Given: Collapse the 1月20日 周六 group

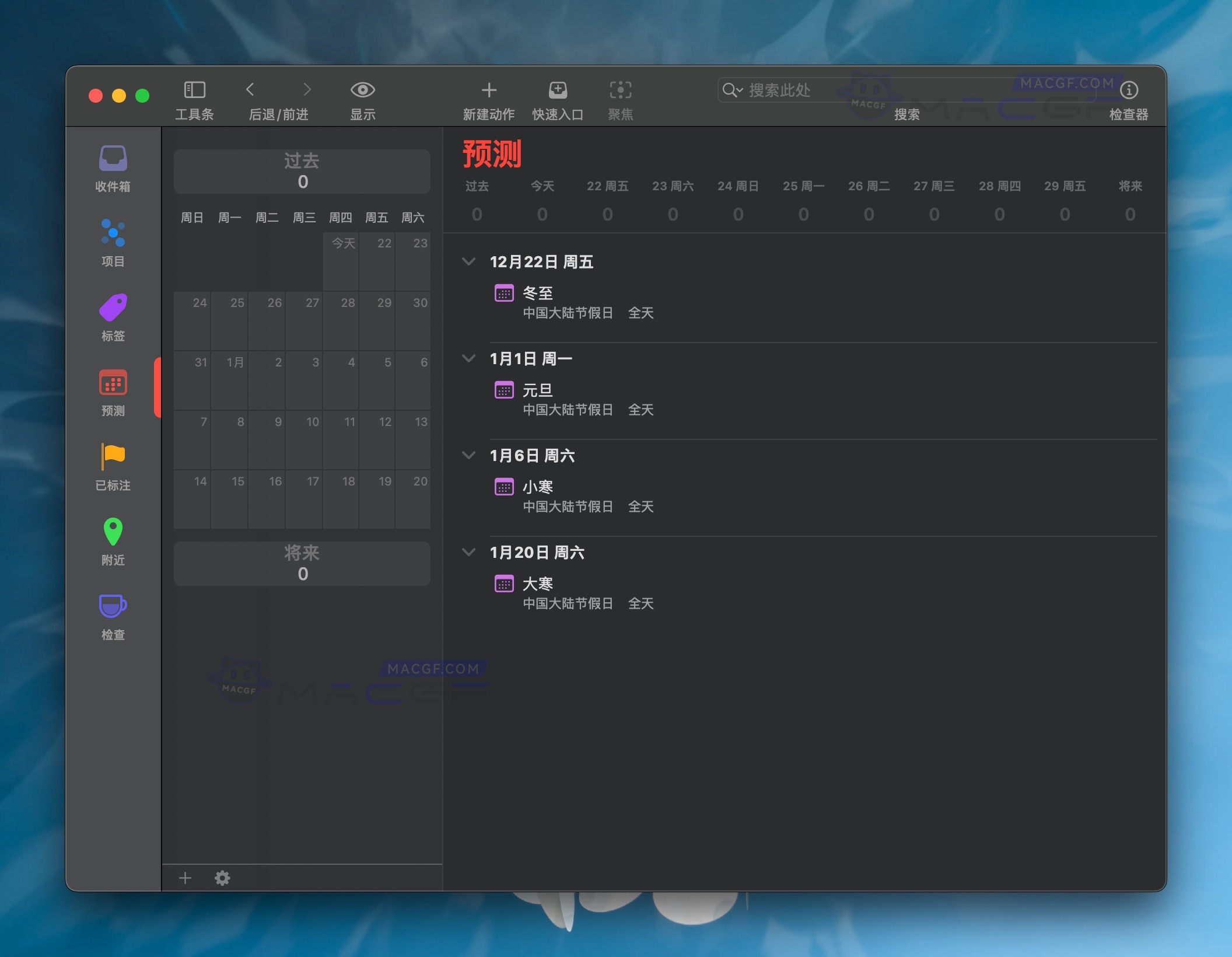Looking at the screenshot, I should (x=470, y=552).
